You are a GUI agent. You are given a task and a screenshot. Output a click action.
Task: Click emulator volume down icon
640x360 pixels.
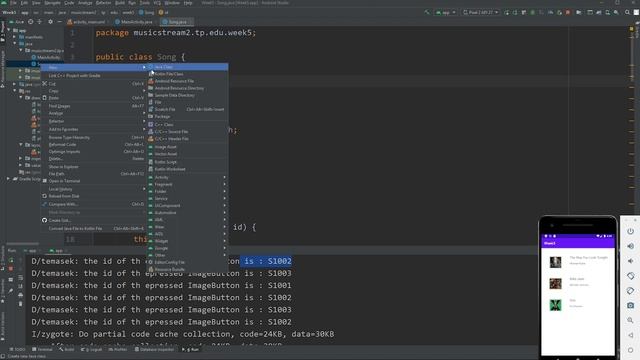630,261
